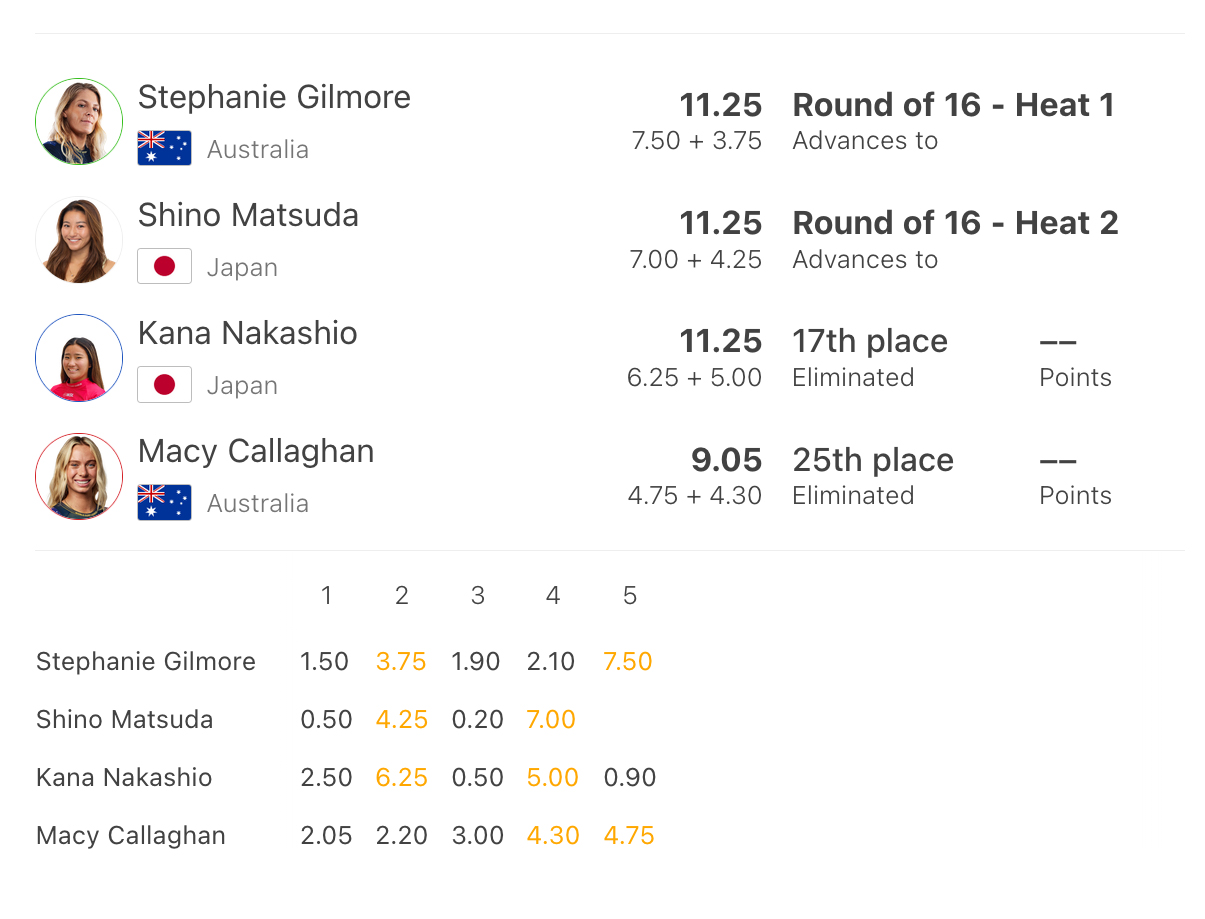
Task: Click Stephanie Gilmore's profile photo
Action: coord(79,122)
